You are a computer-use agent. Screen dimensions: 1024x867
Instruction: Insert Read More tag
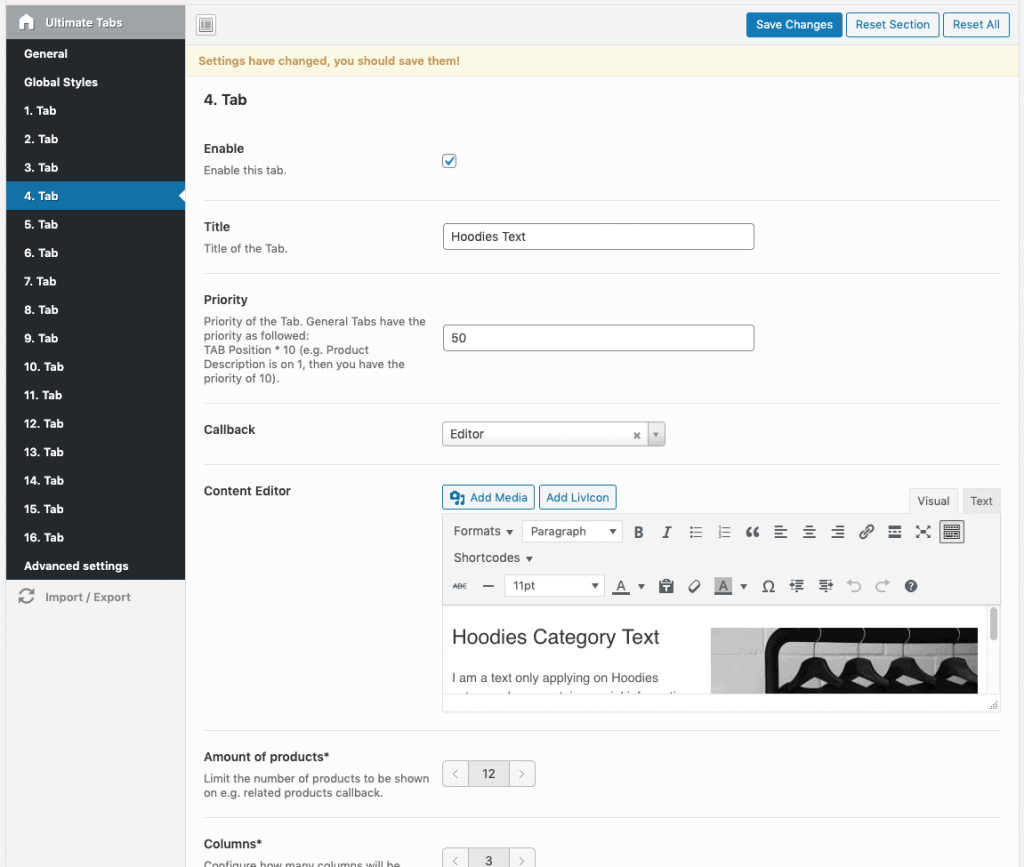895,532
